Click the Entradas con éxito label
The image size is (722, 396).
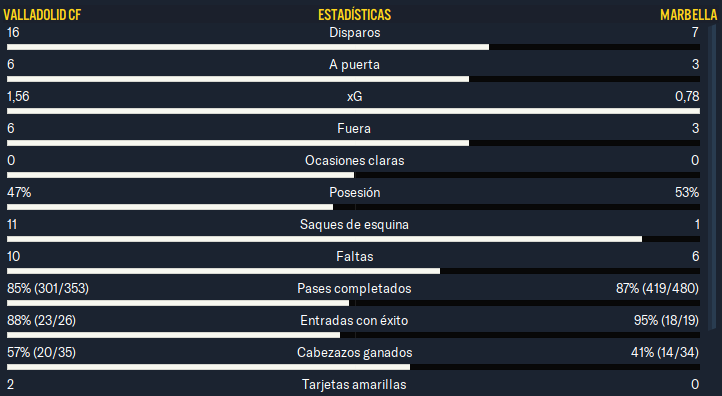click(x=354, y=320)
